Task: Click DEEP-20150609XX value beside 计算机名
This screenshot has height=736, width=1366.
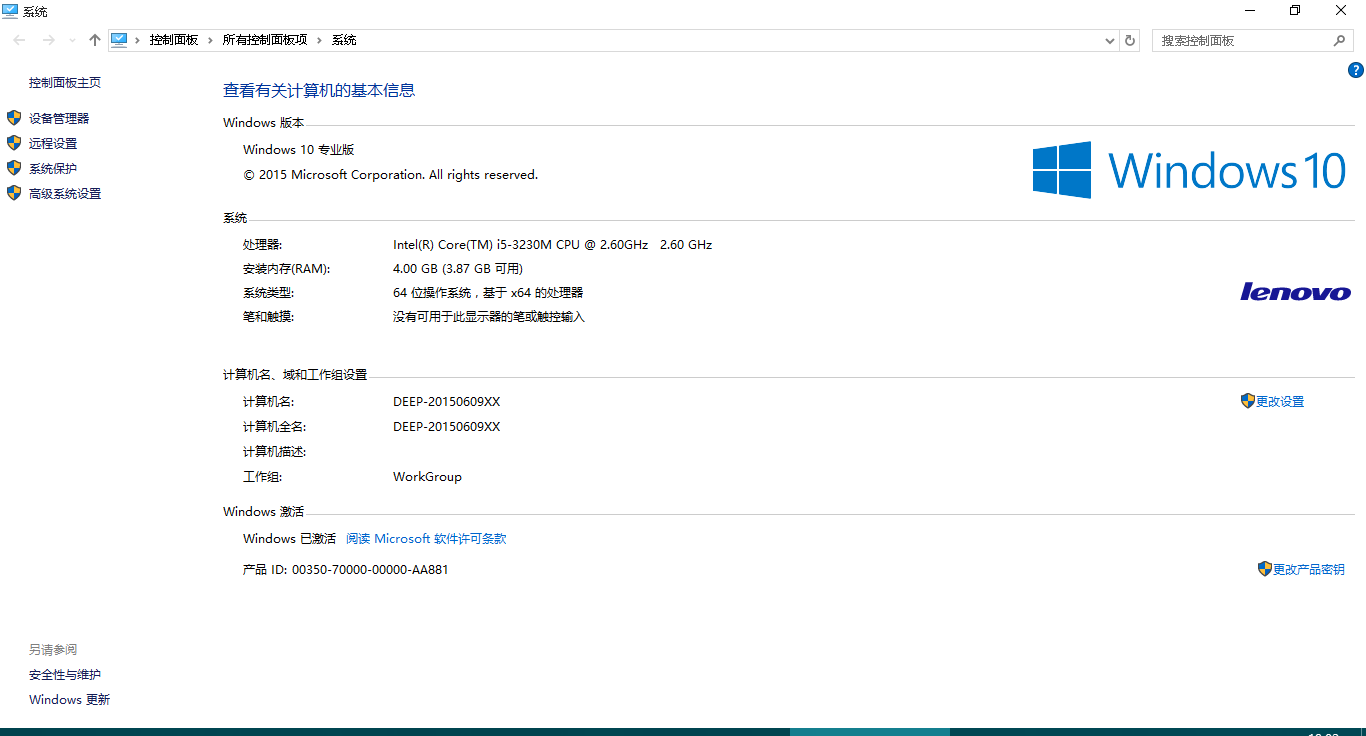Action: coord(446,402)
